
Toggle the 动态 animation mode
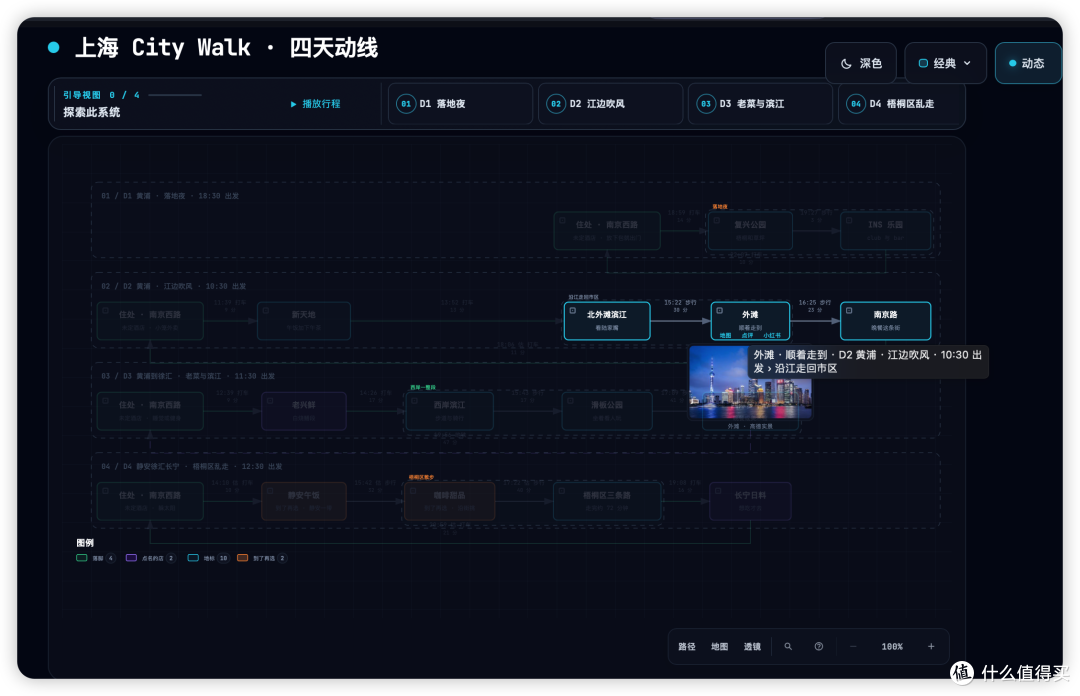[1028, 63]
